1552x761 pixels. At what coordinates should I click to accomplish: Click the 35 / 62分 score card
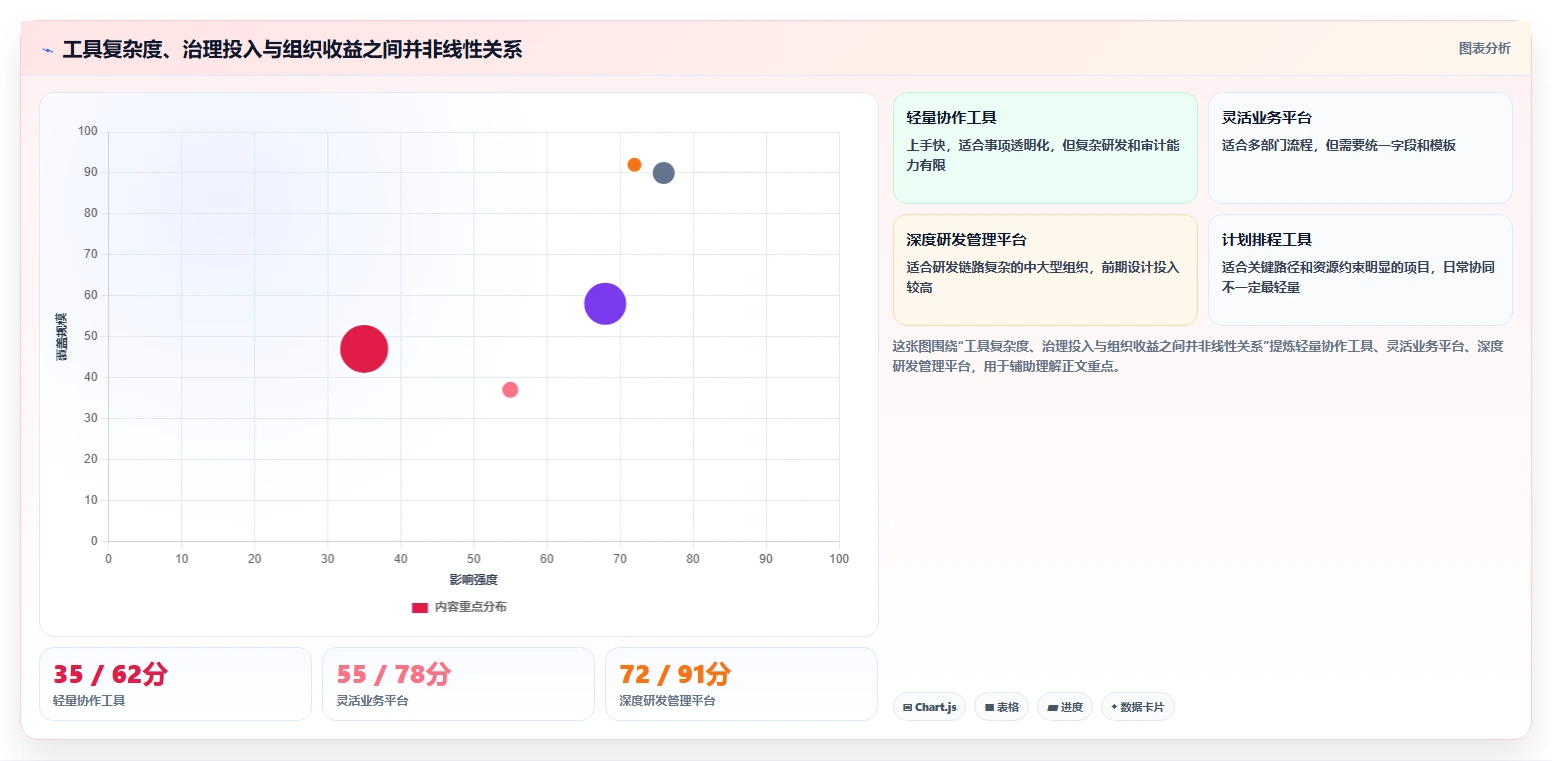pyautogui.click(x=175, y=684)
